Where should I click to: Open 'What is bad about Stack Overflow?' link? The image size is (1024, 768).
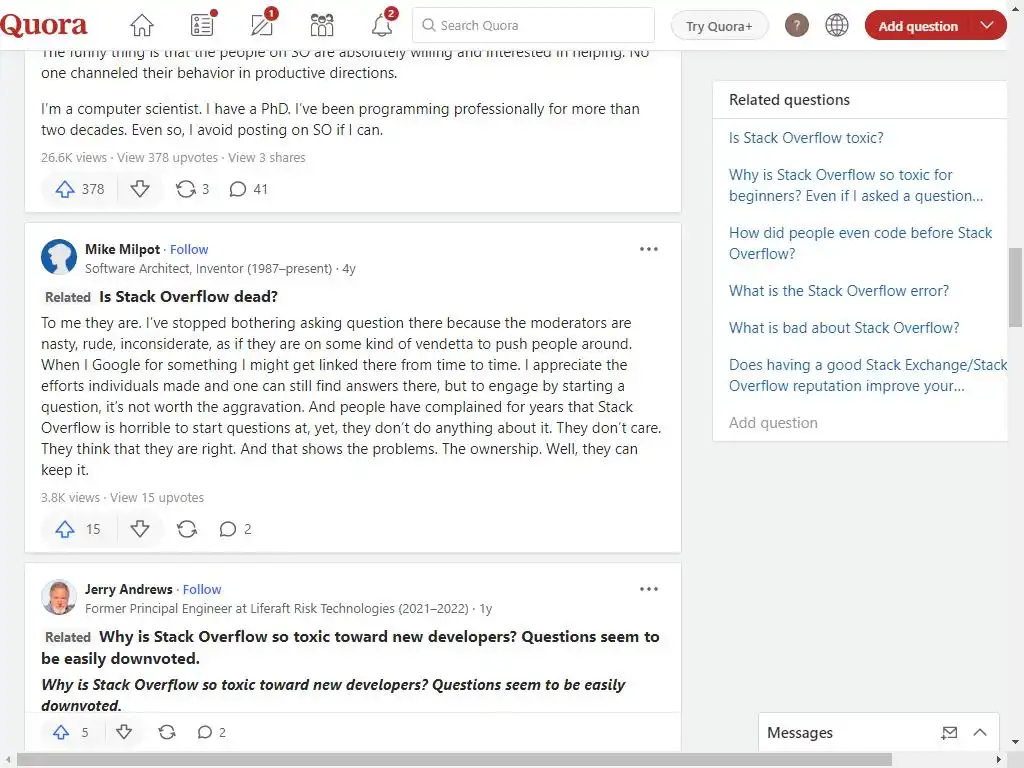click(844, 328)
